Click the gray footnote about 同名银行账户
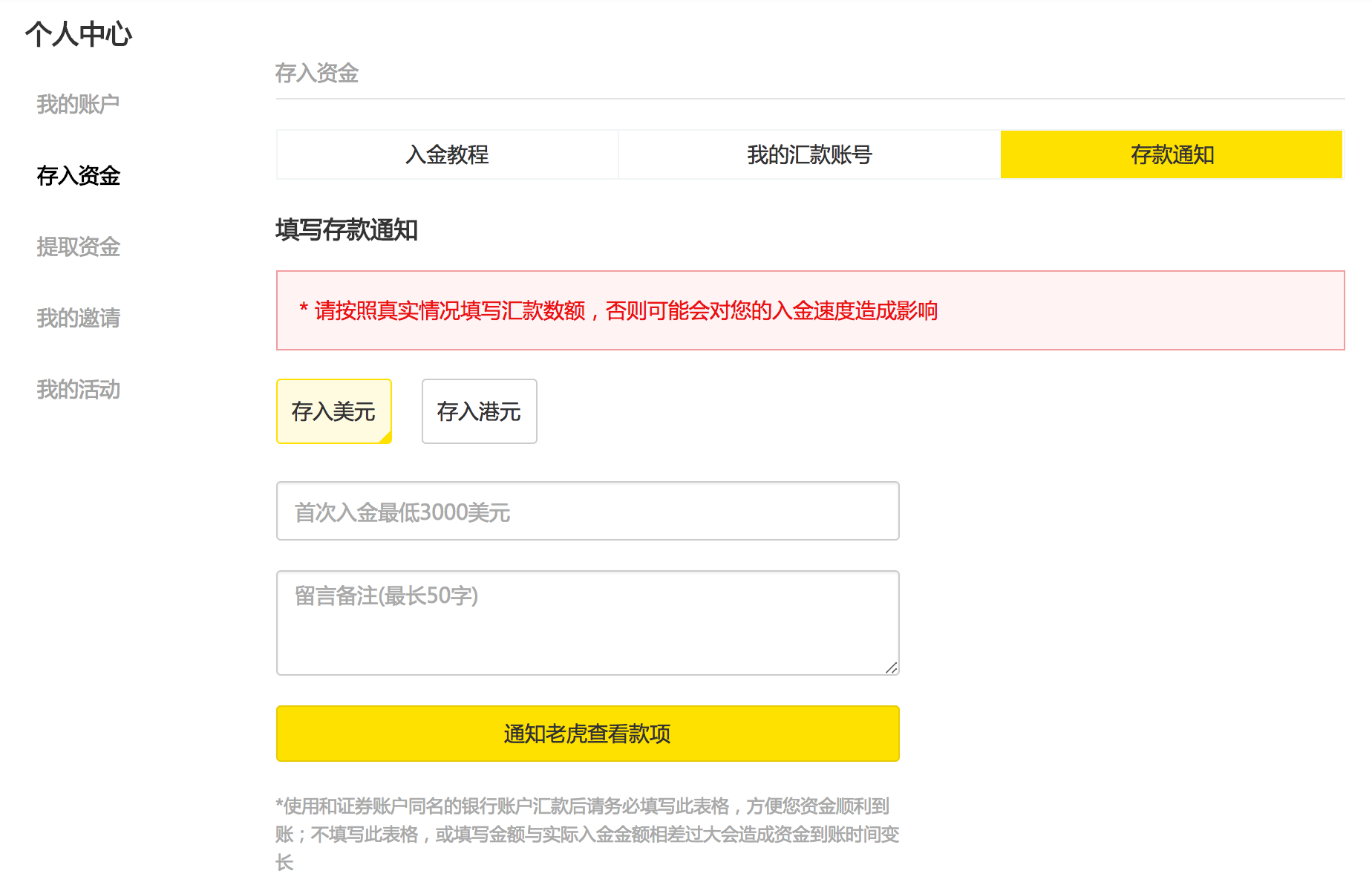 [587, 834]
